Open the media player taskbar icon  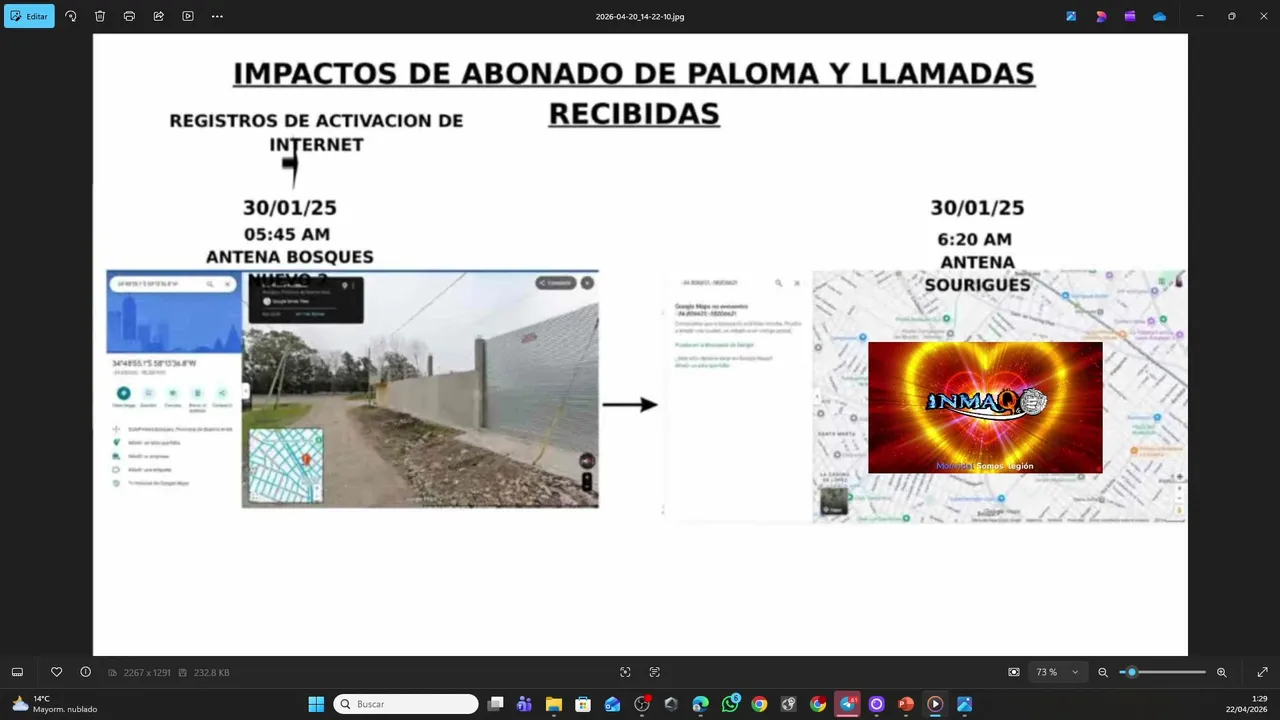(935, 704)
